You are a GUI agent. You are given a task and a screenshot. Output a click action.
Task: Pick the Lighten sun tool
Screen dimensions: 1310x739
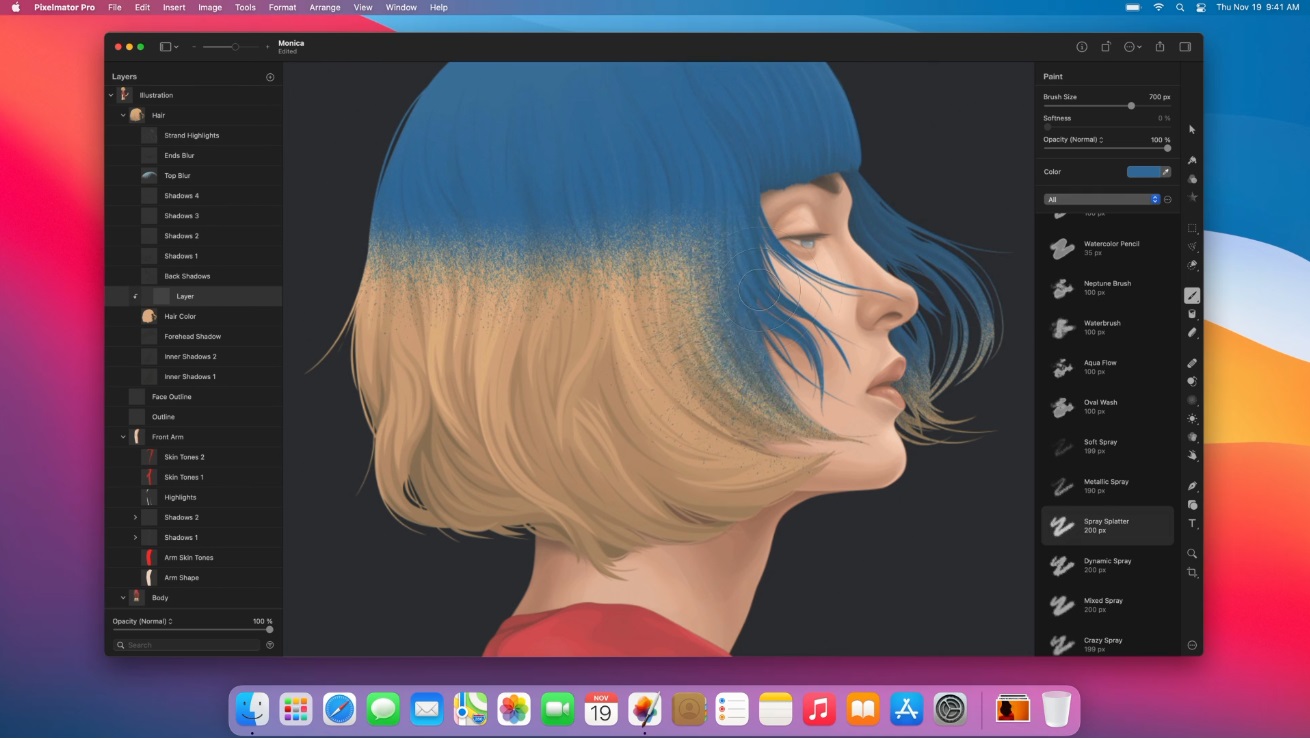click(1192, 419)
